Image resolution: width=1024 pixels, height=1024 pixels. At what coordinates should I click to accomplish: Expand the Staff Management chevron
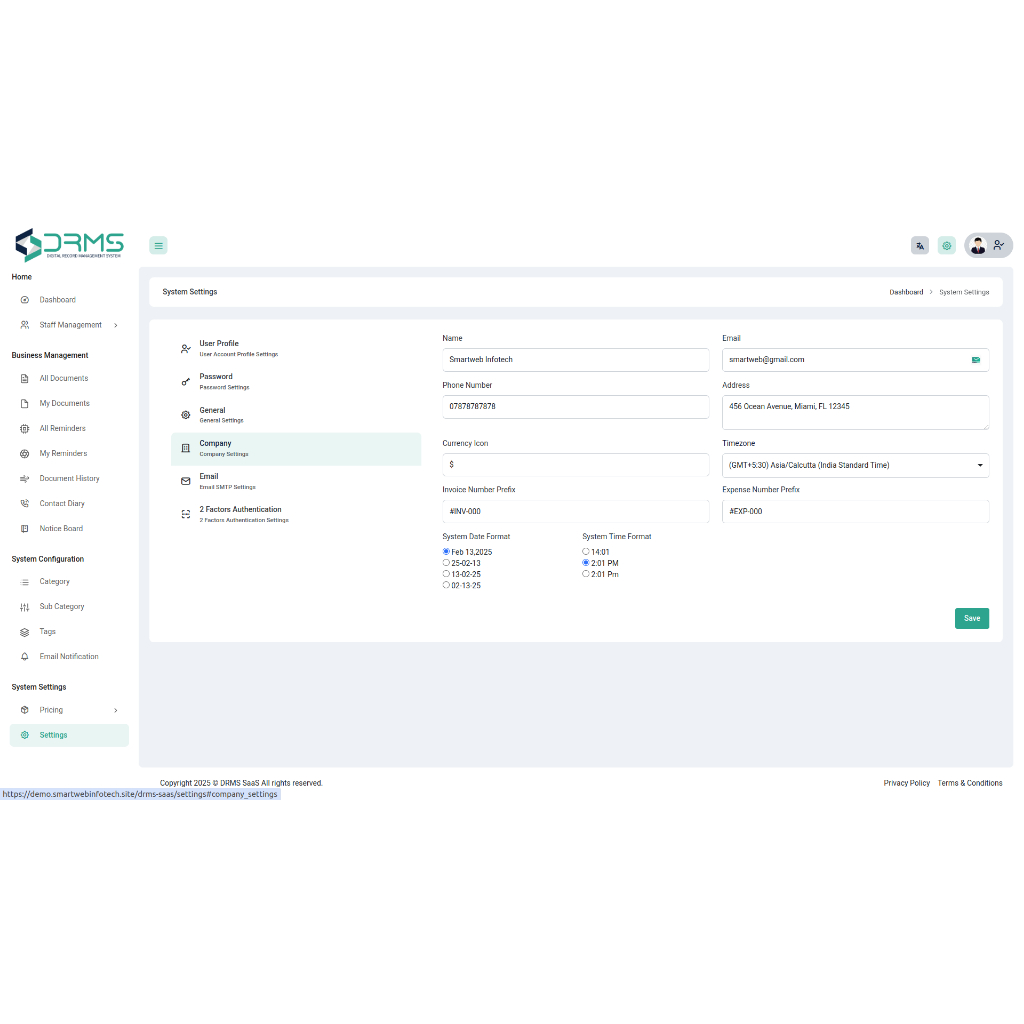click(x=116, y=325)
